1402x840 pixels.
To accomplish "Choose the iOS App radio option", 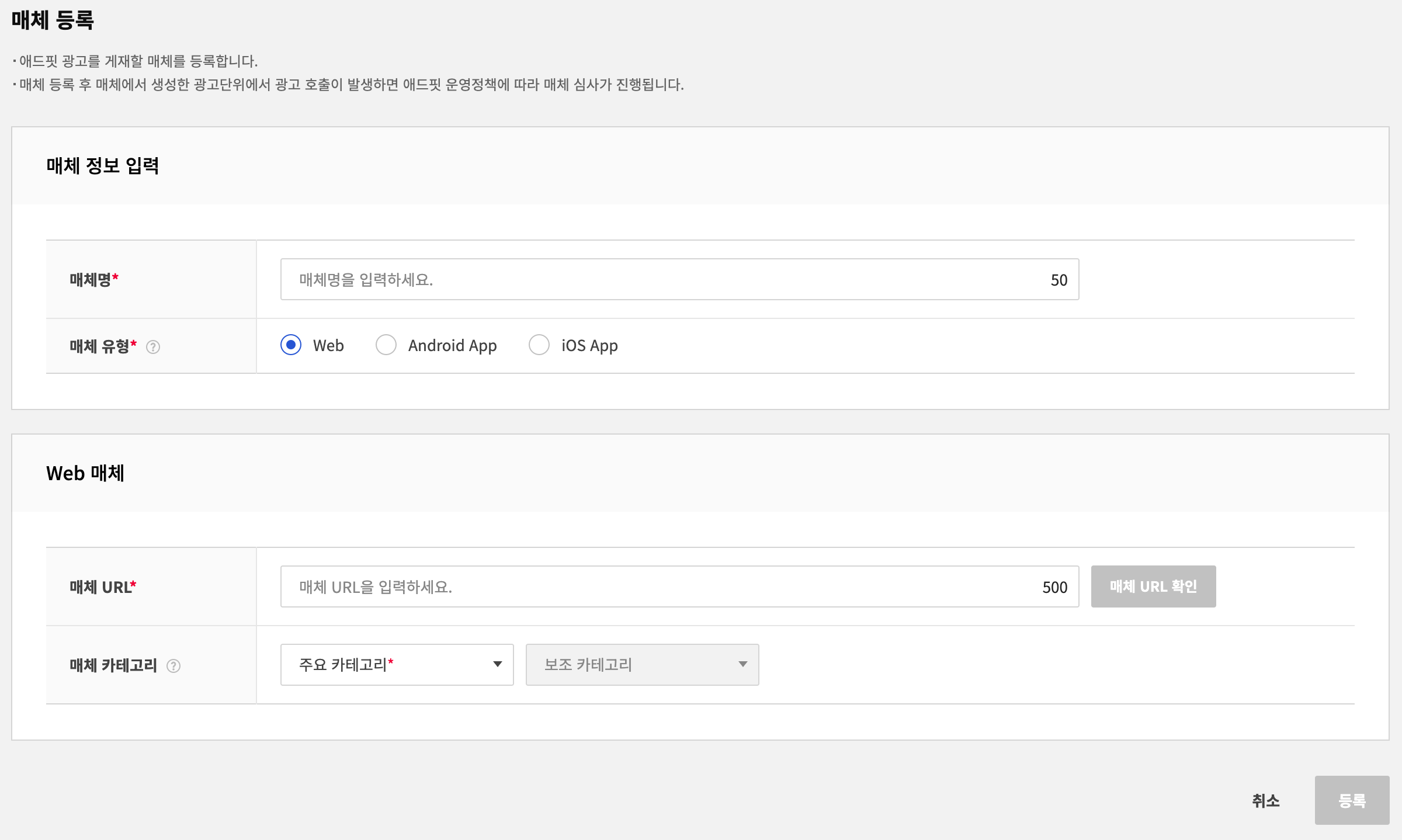I will [x=539, y=345].
